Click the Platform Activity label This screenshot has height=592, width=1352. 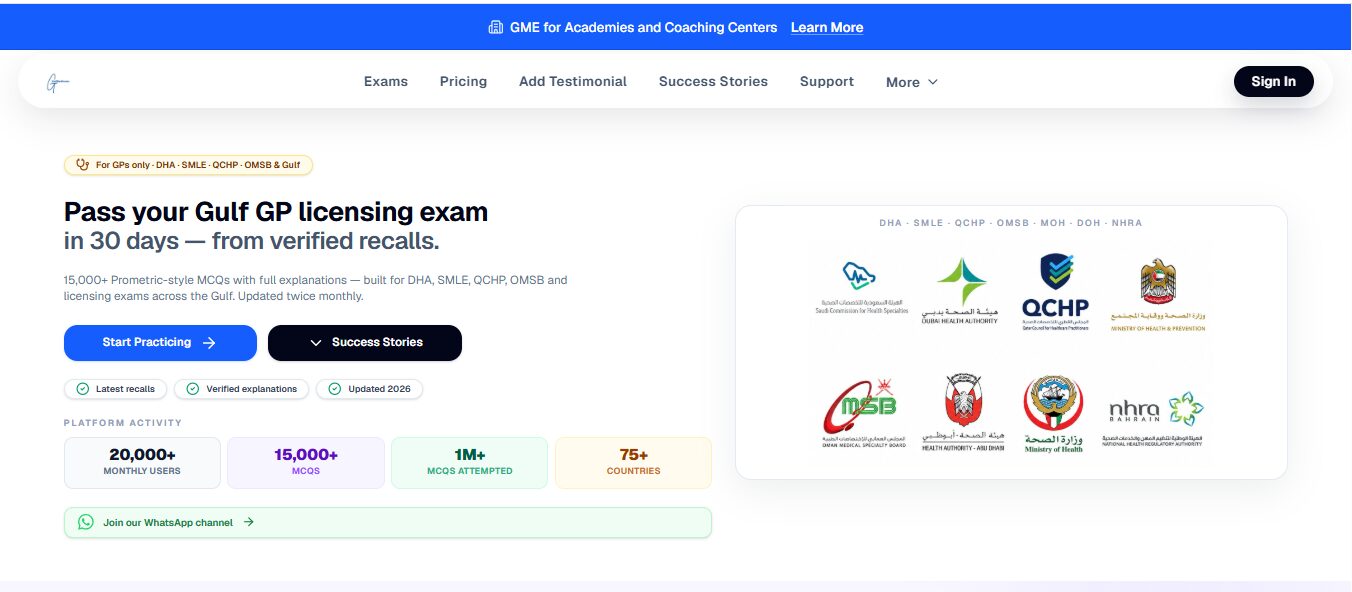click(x=123, y=423)
